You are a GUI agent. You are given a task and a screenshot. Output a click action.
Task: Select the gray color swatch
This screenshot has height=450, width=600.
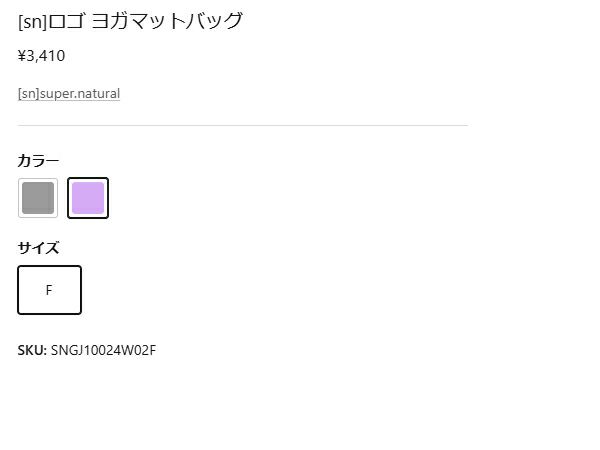pyautogui.click(x=38, y=198)
